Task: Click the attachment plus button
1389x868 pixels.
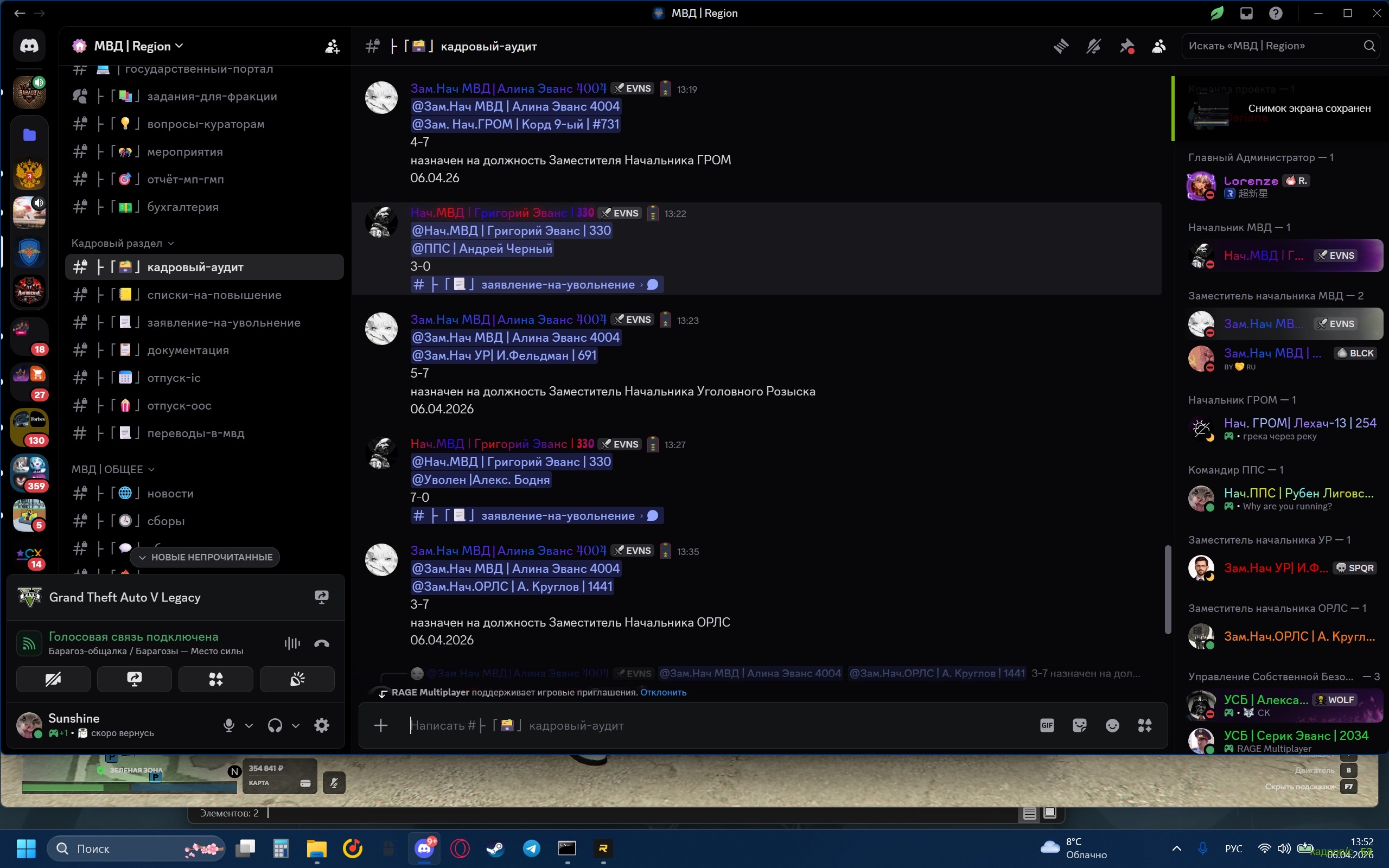Action: pos(380,726)
